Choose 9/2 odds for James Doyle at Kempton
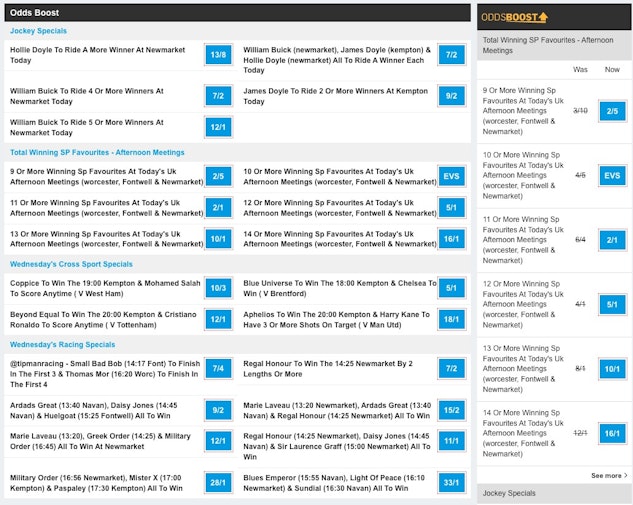 (451, 96)
